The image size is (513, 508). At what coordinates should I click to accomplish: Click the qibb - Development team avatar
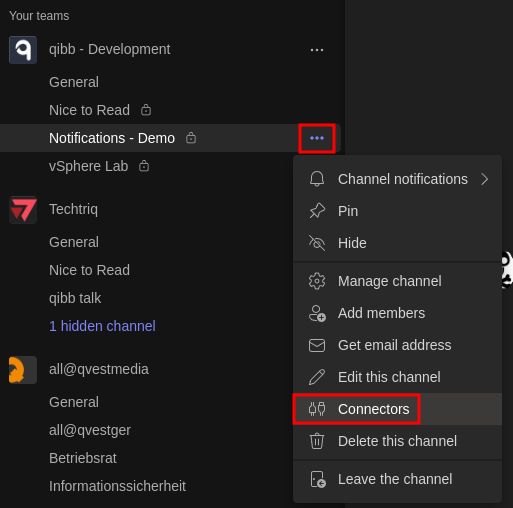pyautogui.click(x=23, y=50)
